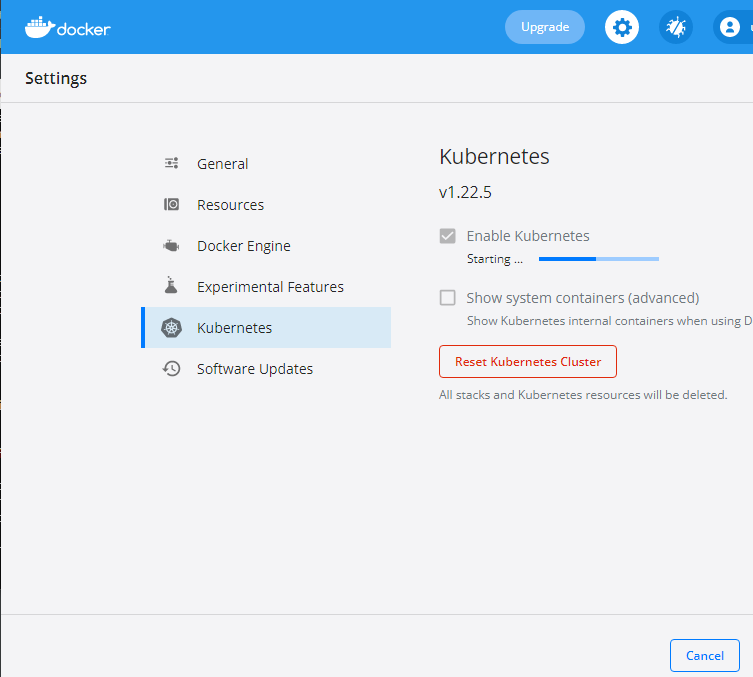Switch to Software Updates section

pos(266,369)
